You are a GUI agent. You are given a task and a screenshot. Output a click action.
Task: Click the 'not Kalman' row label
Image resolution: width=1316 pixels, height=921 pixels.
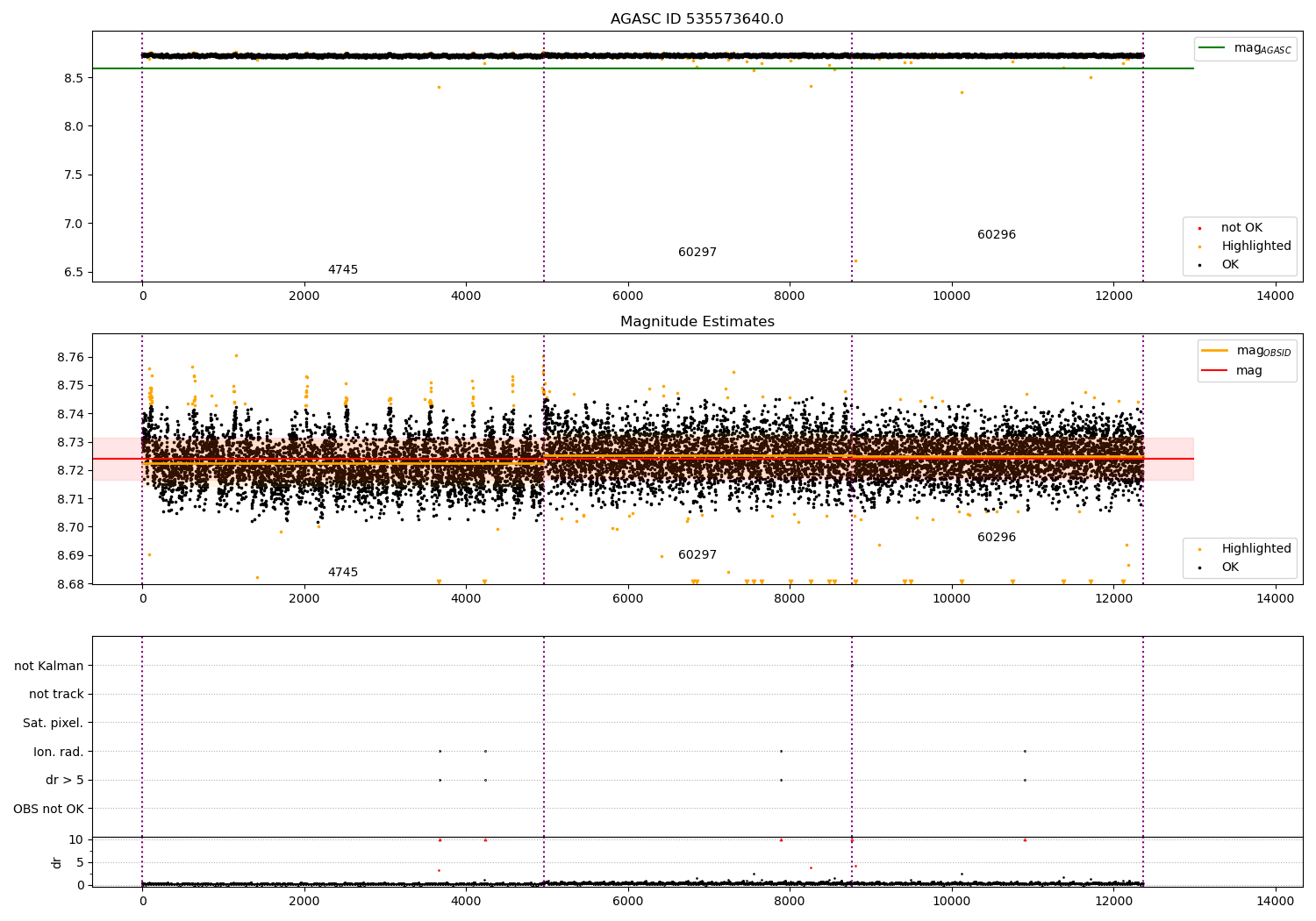point(49,666)
